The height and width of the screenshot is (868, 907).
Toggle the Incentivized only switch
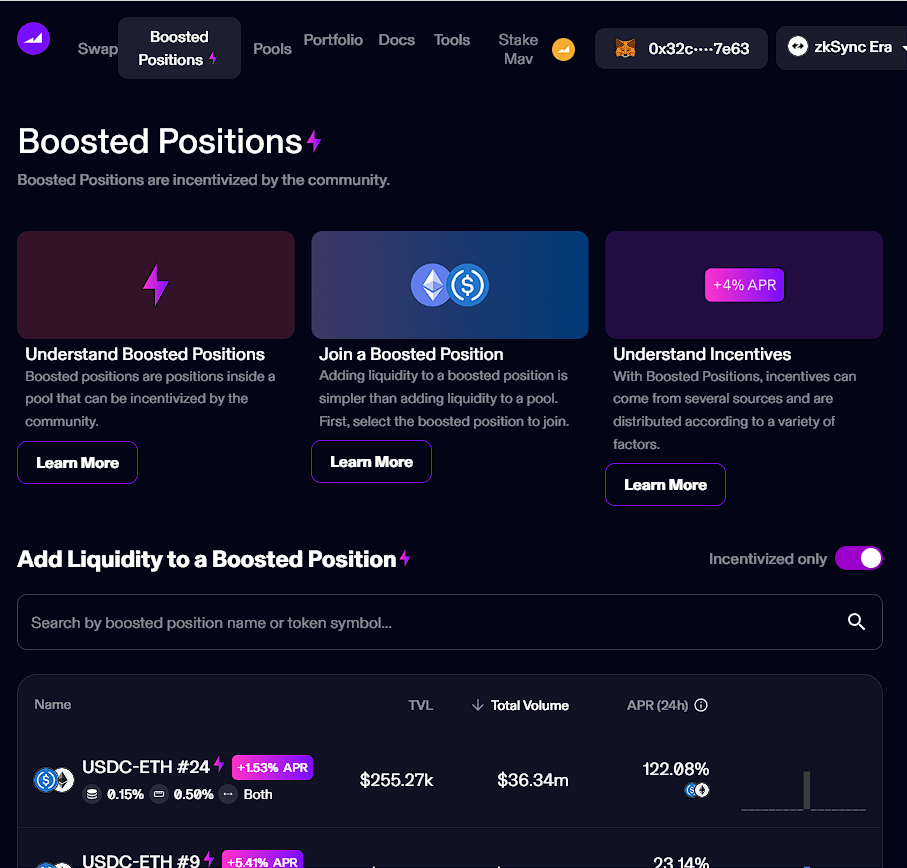pyautogui.click(x=858, y=559)
